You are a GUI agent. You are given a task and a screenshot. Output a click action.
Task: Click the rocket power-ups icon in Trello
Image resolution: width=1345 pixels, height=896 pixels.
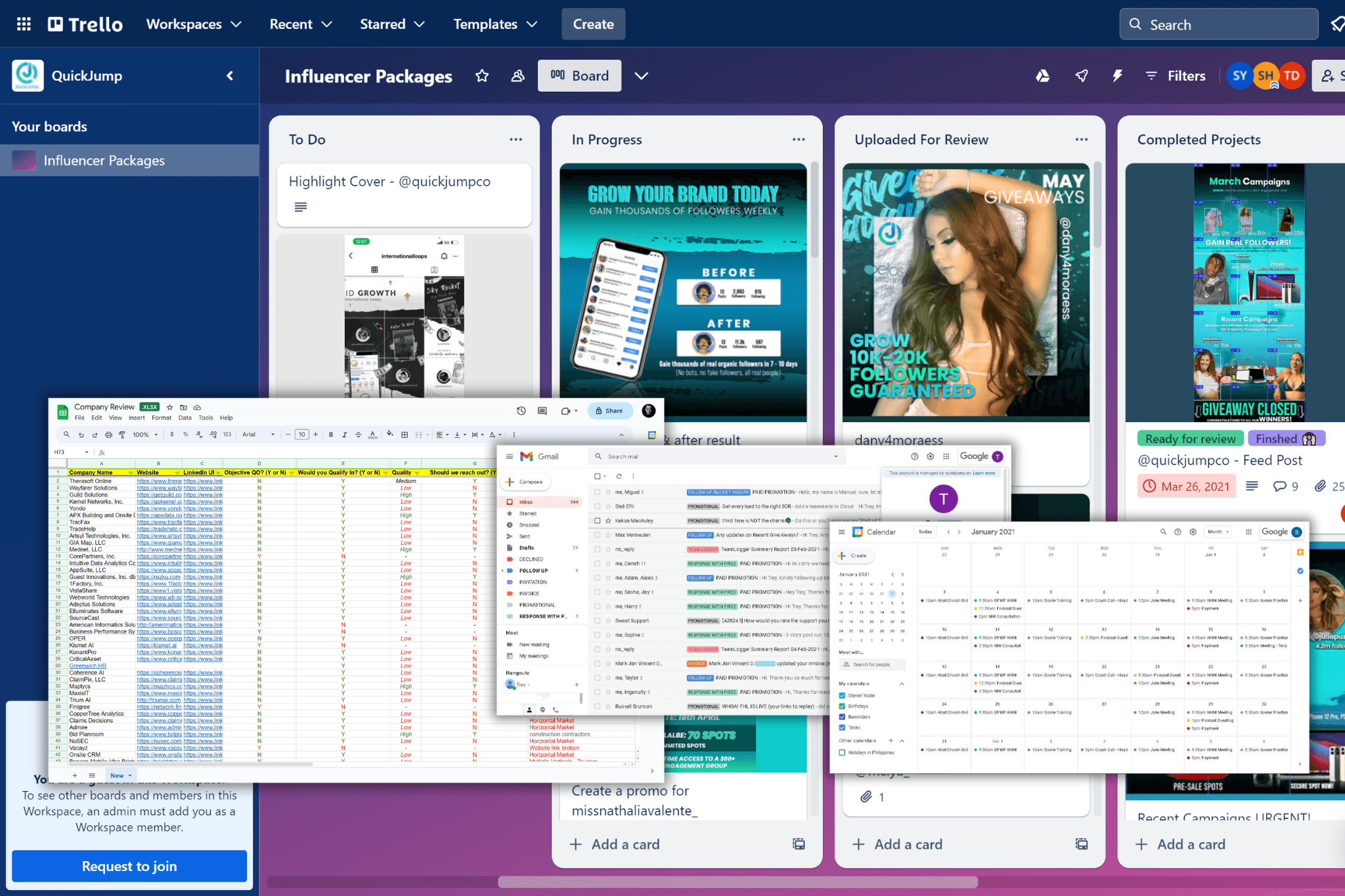click(1081, 76)
